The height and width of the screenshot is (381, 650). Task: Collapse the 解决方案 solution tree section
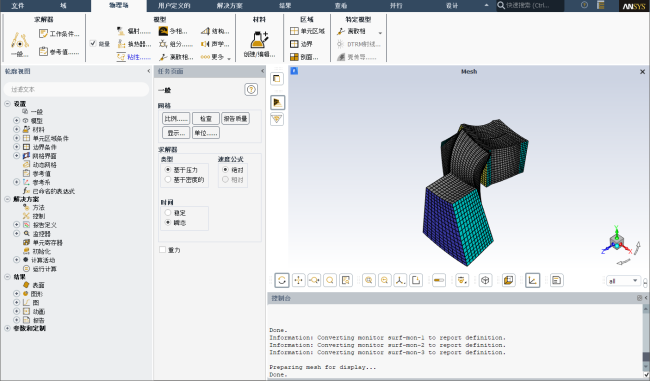tap(7, 199)
